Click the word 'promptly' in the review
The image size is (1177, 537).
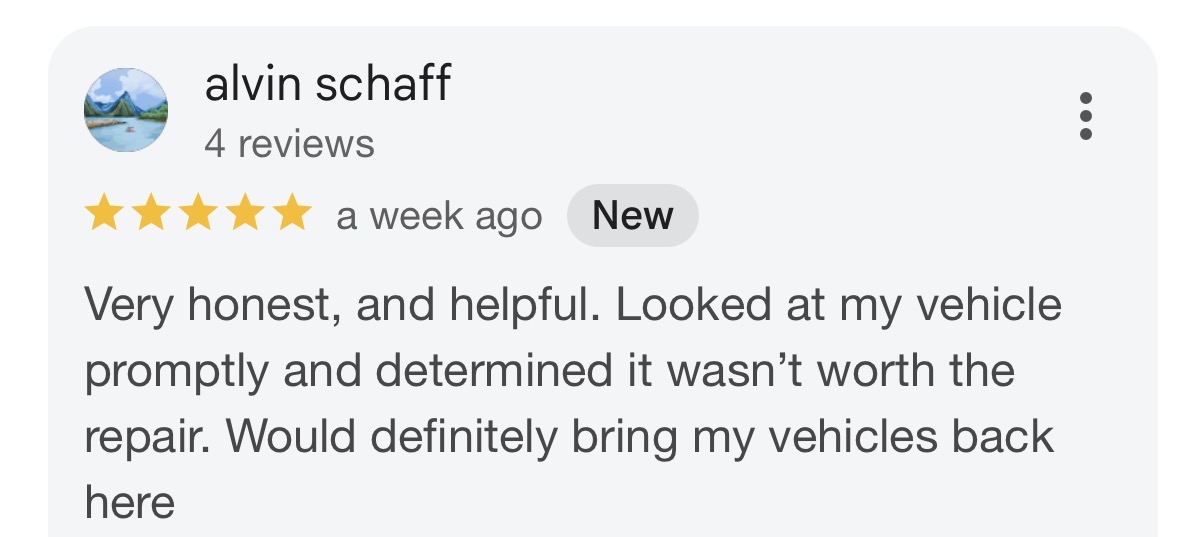tap(177, 373)
